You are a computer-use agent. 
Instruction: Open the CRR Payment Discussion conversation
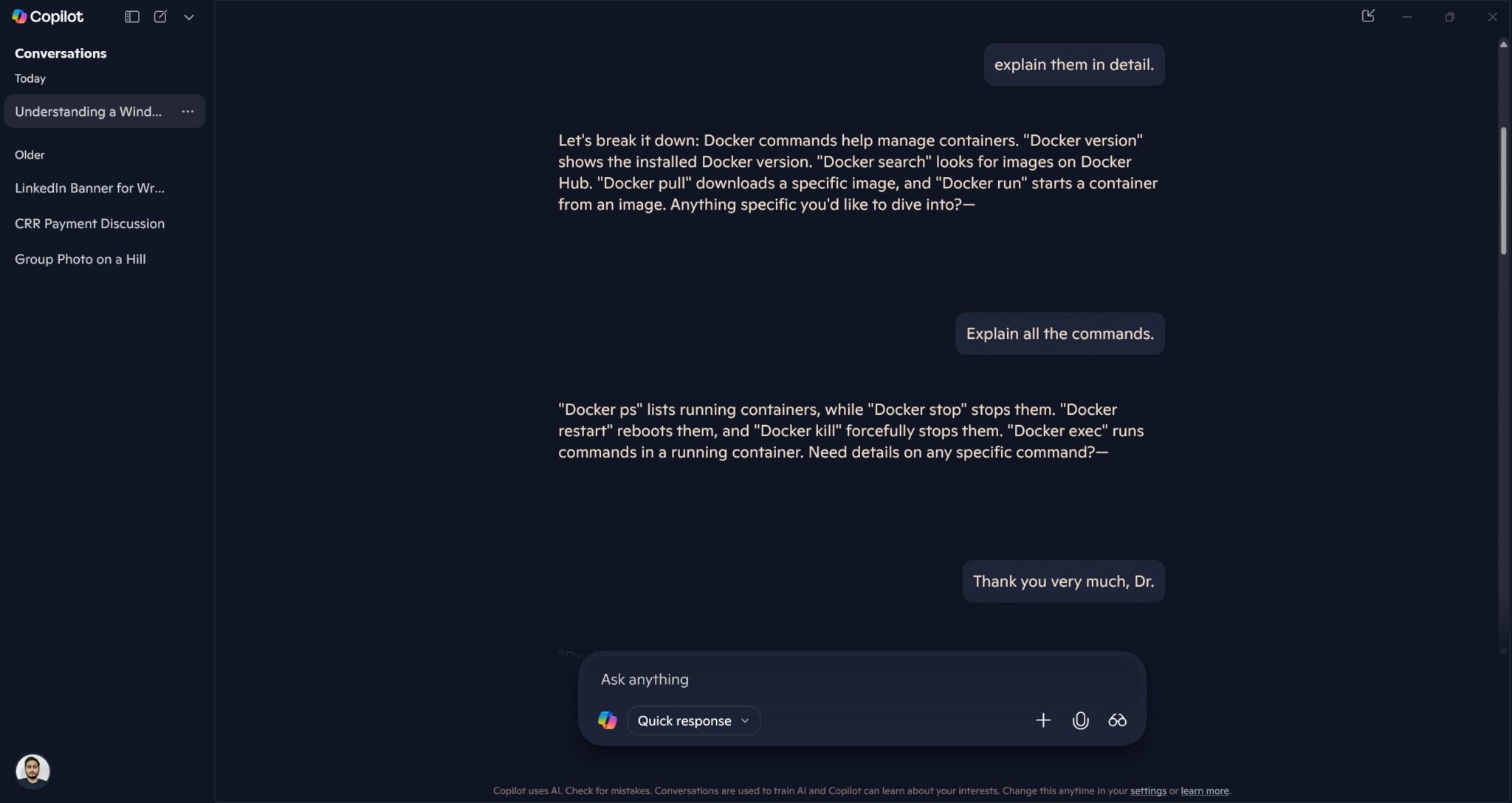[x=89, y=224]
